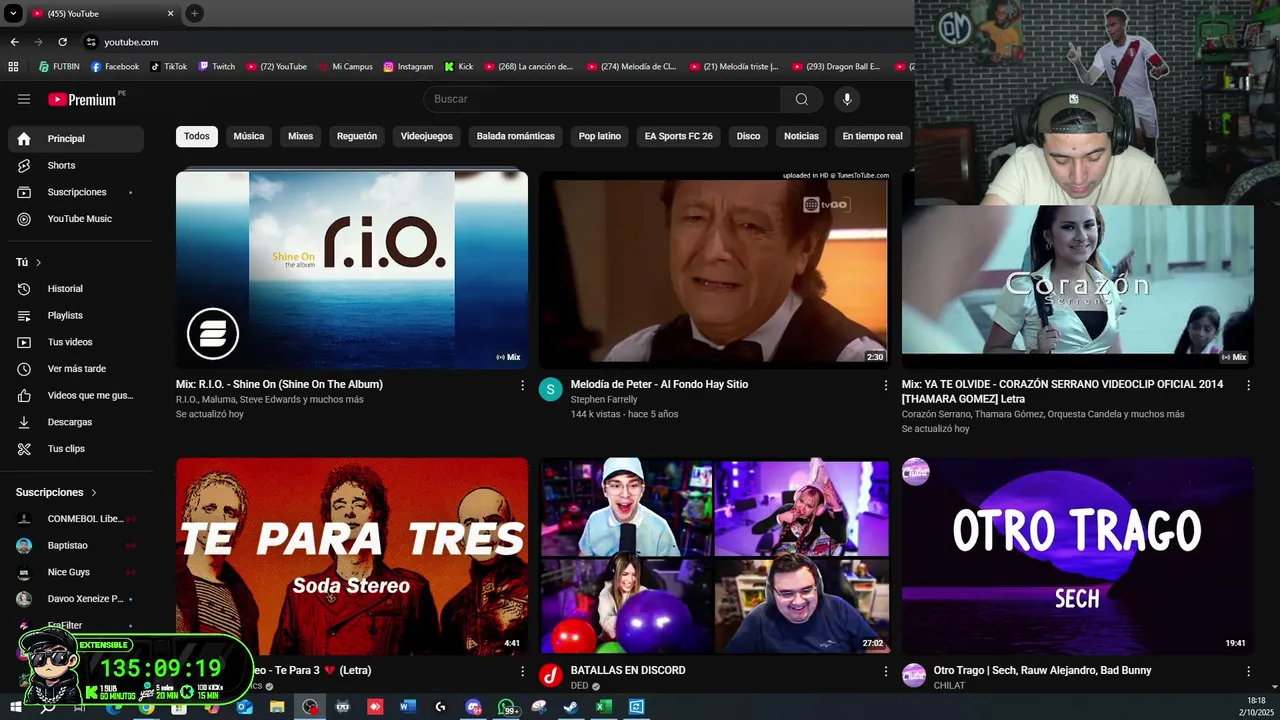Open more options for Melodía de Peter video
The image size is (1280, 720).
coord(885,385)
